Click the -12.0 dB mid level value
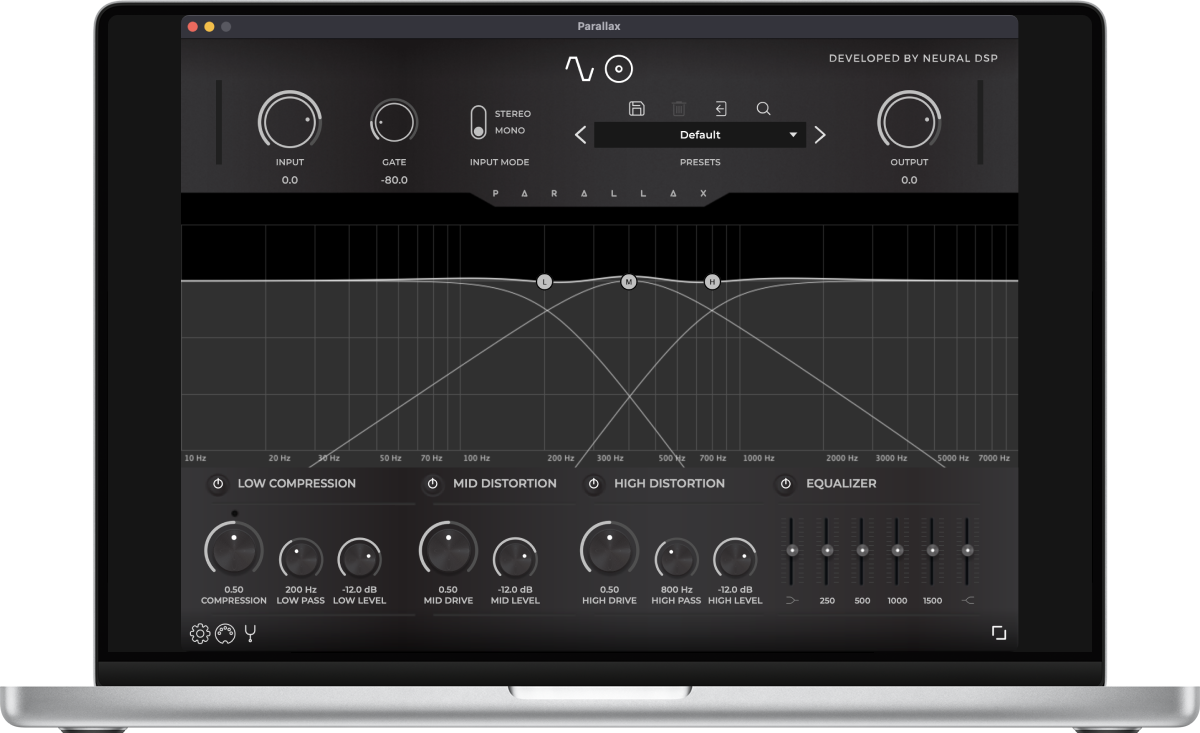Viewport: 1200px width, 733px height. click(x=515, y=590)
